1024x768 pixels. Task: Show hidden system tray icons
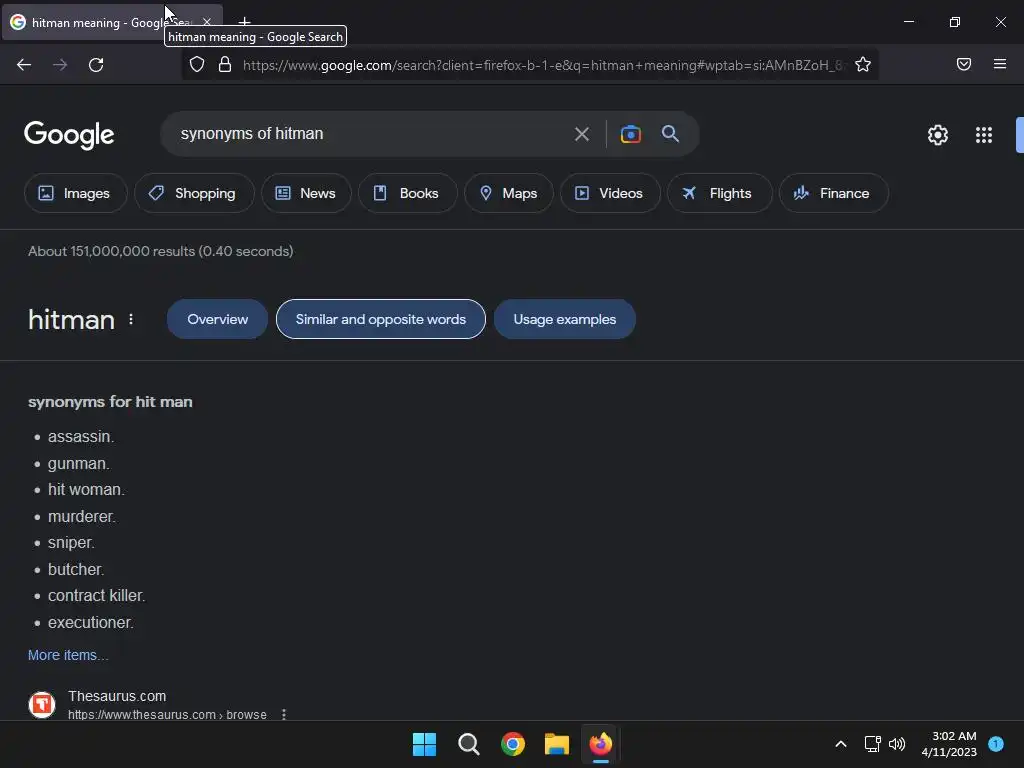point(841,744)
